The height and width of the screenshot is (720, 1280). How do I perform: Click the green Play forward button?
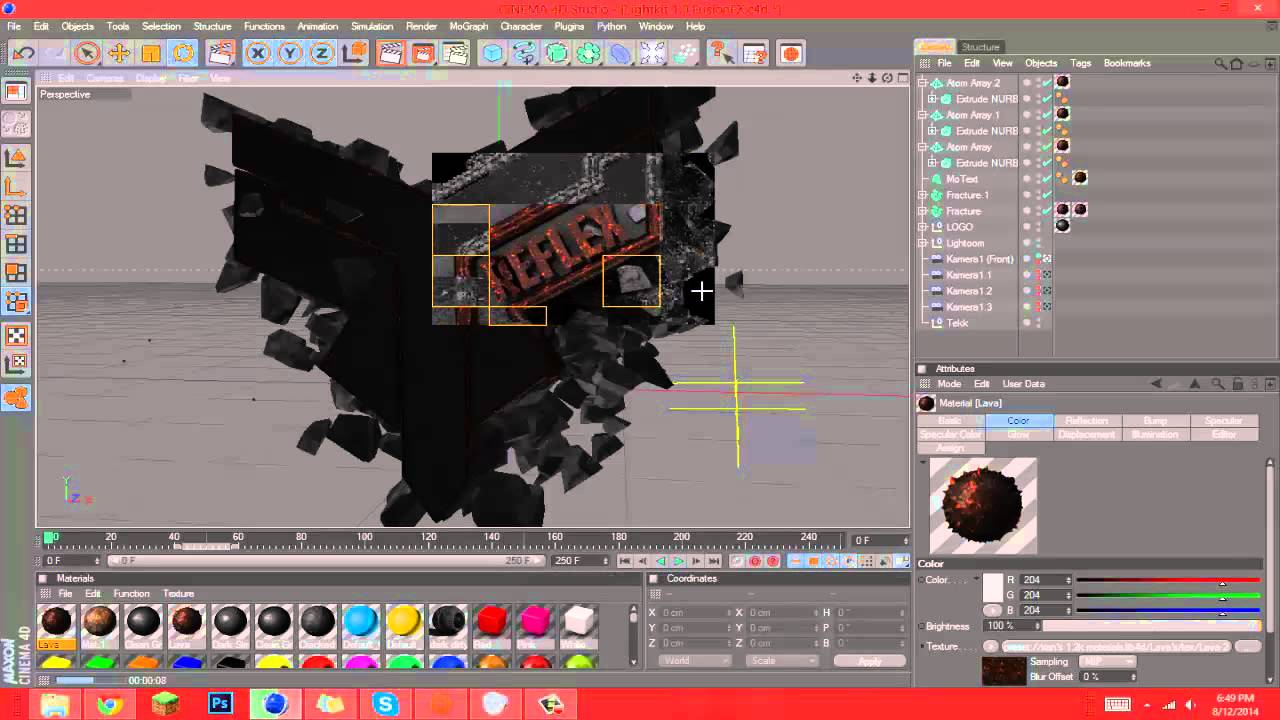click(678, 562)
